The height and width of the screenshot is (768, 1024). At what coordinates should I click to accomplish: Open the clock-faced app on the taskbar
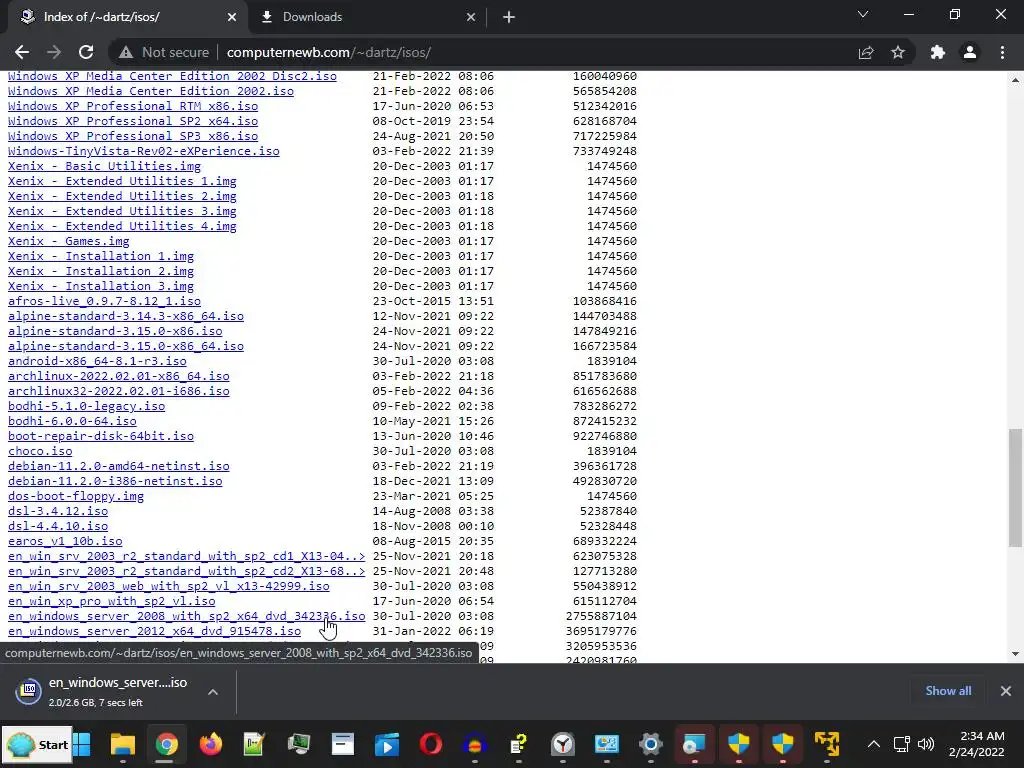pyautogui.click(x=562, y=744)
